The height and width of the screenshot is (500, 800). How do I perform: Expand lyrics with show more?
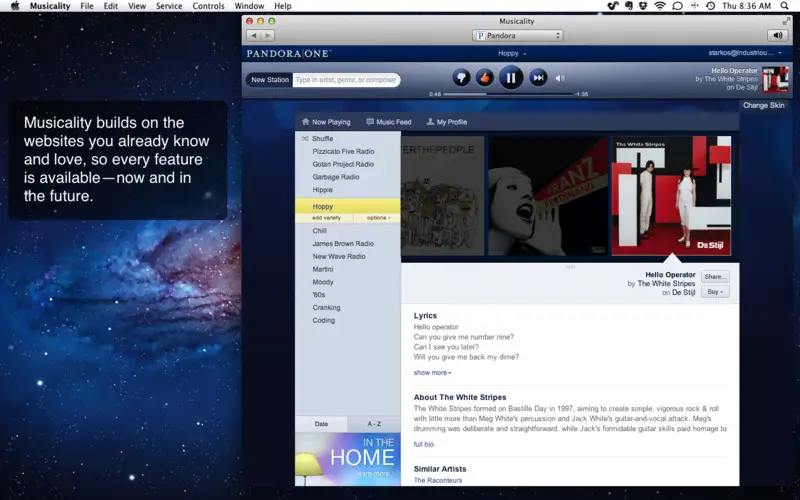(x=432, y=372)
